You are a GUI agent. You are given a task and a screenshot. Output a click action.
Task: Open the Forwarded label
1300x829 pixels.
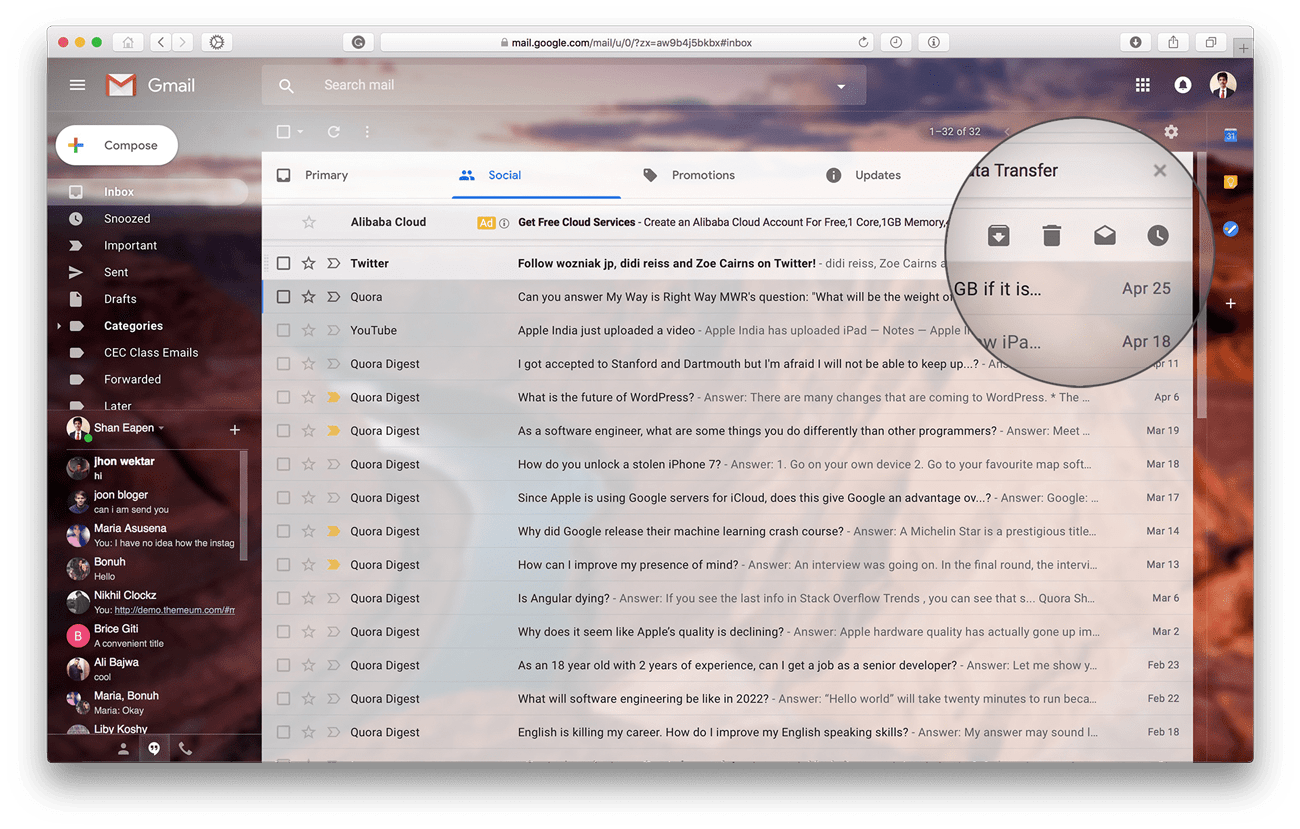pyautogui.click(x=132, y=380)
